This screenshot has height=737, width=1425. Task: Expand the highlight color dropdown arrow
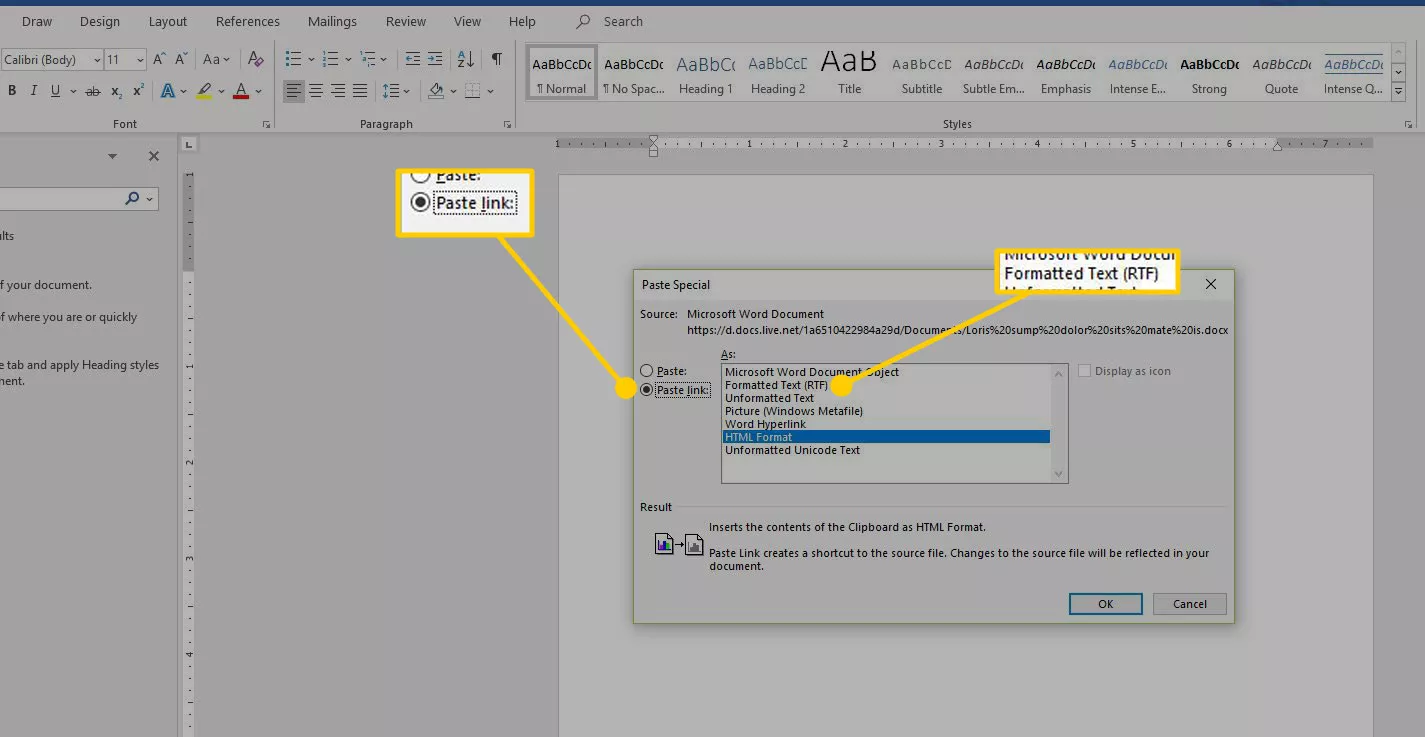[221, 91]
